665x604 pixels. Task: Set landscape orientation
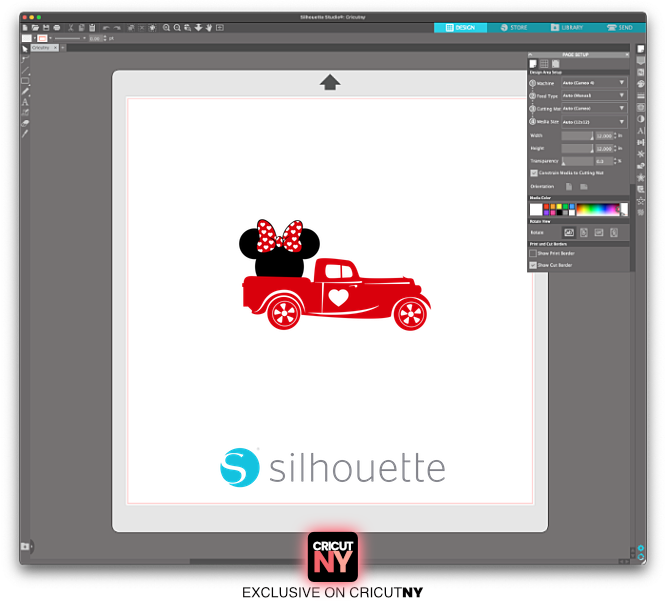coord(584,187)
